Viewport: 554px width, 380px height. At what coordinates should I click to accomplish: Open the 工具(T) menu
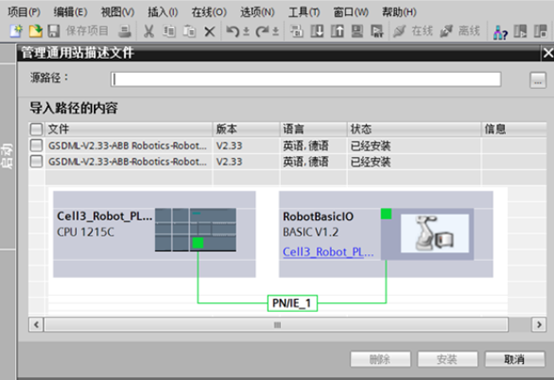[304, 12]
